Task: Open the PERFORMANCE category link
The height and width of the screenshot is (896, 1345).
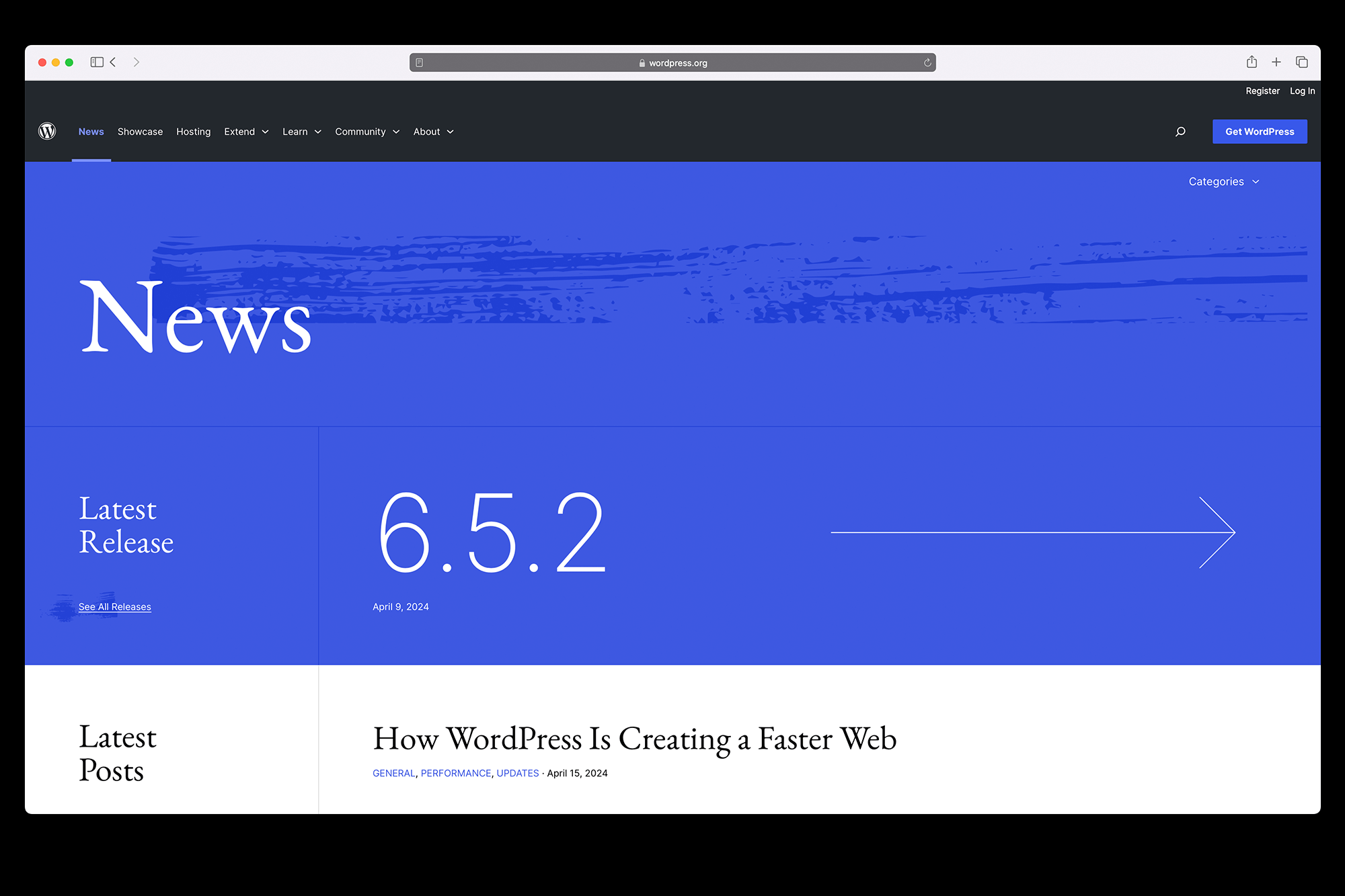Action: tap(456, 773)
